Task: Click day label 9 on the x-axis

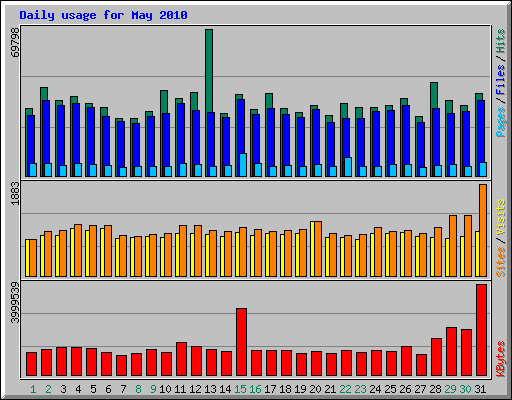Action: pyautogui.click(x=153, y=389)
